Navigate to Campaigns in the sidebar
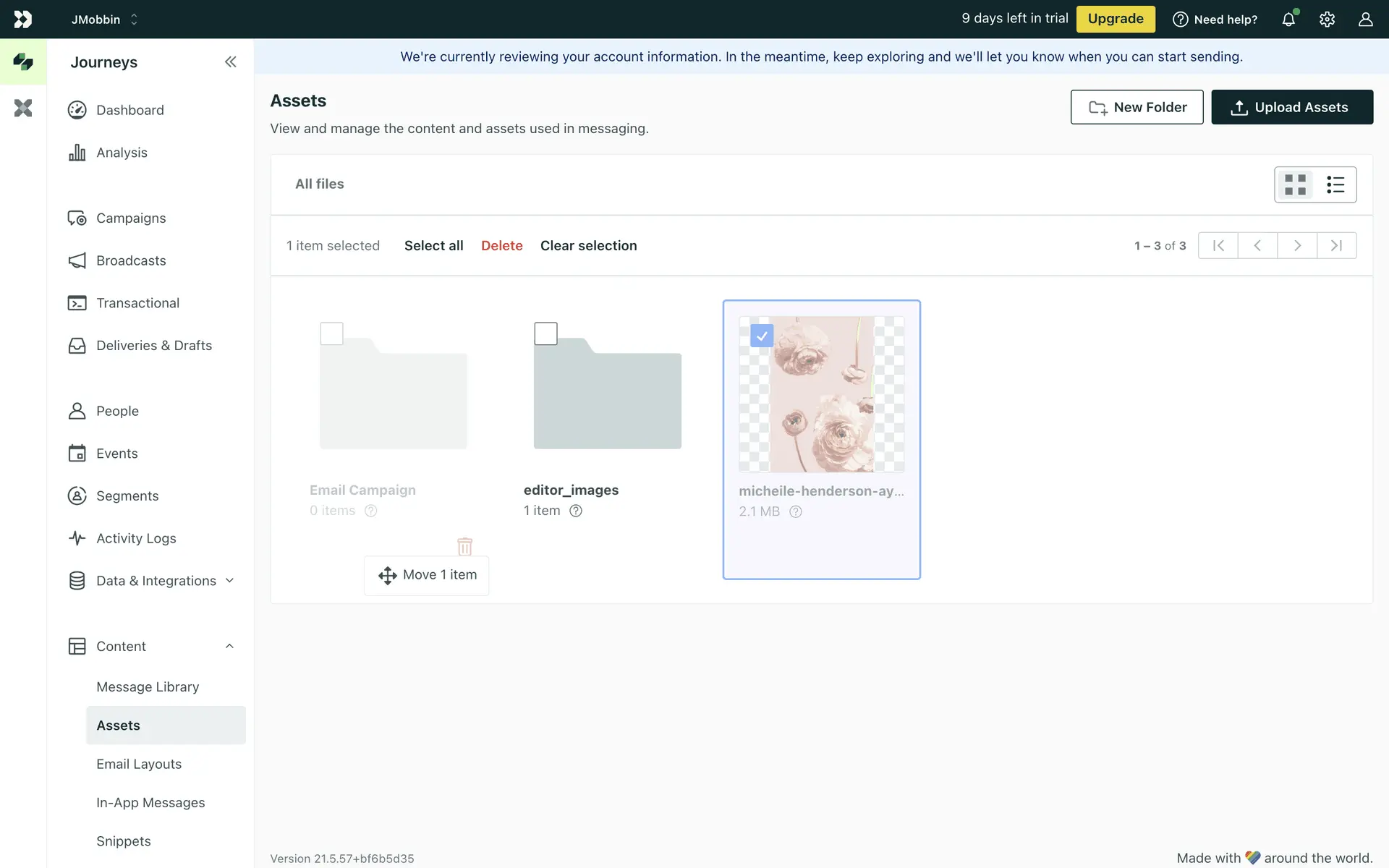The image size is (1389, 868). (131, 218)
